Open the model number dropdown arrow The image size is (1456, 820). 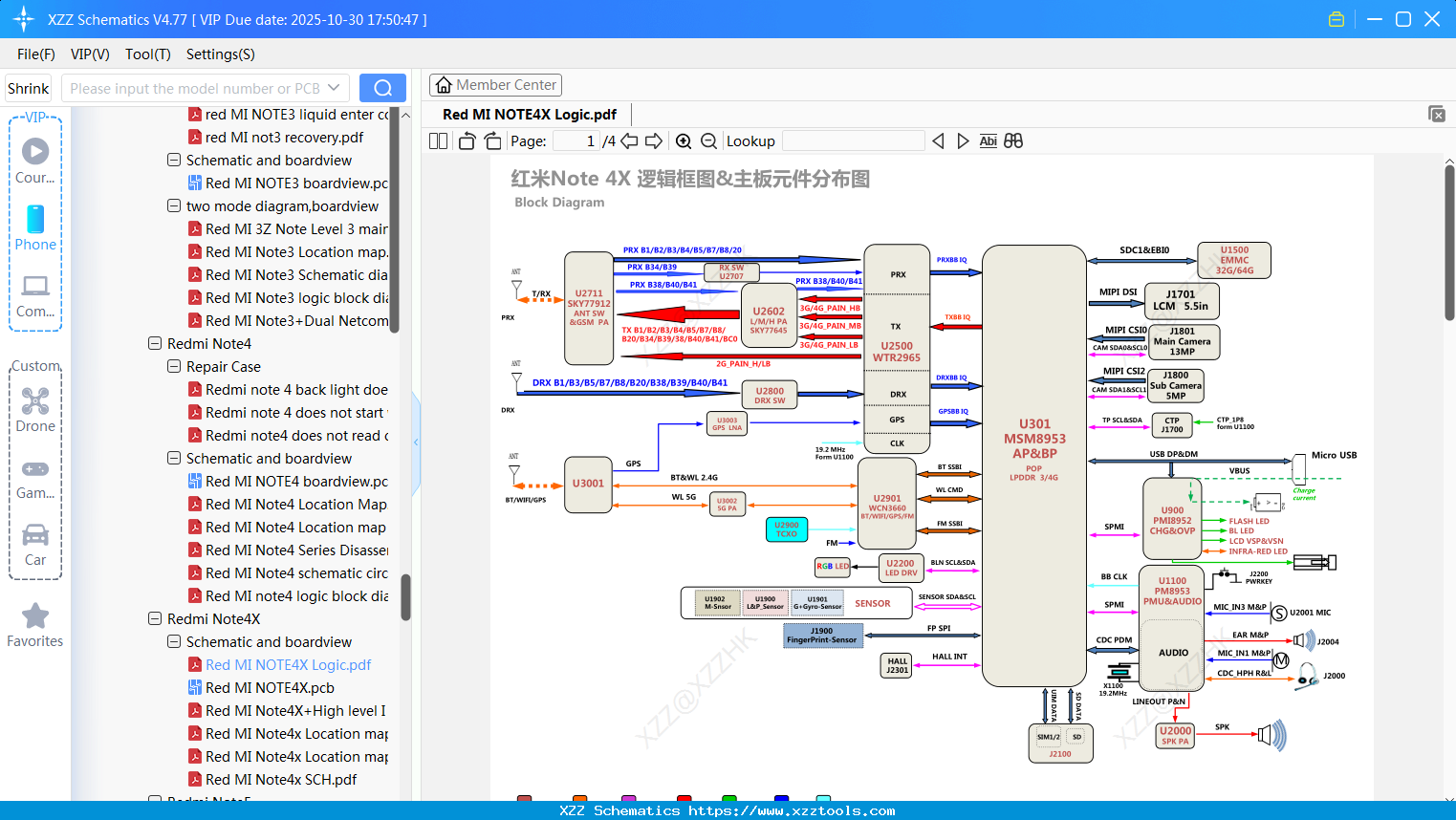click(334, 88)
